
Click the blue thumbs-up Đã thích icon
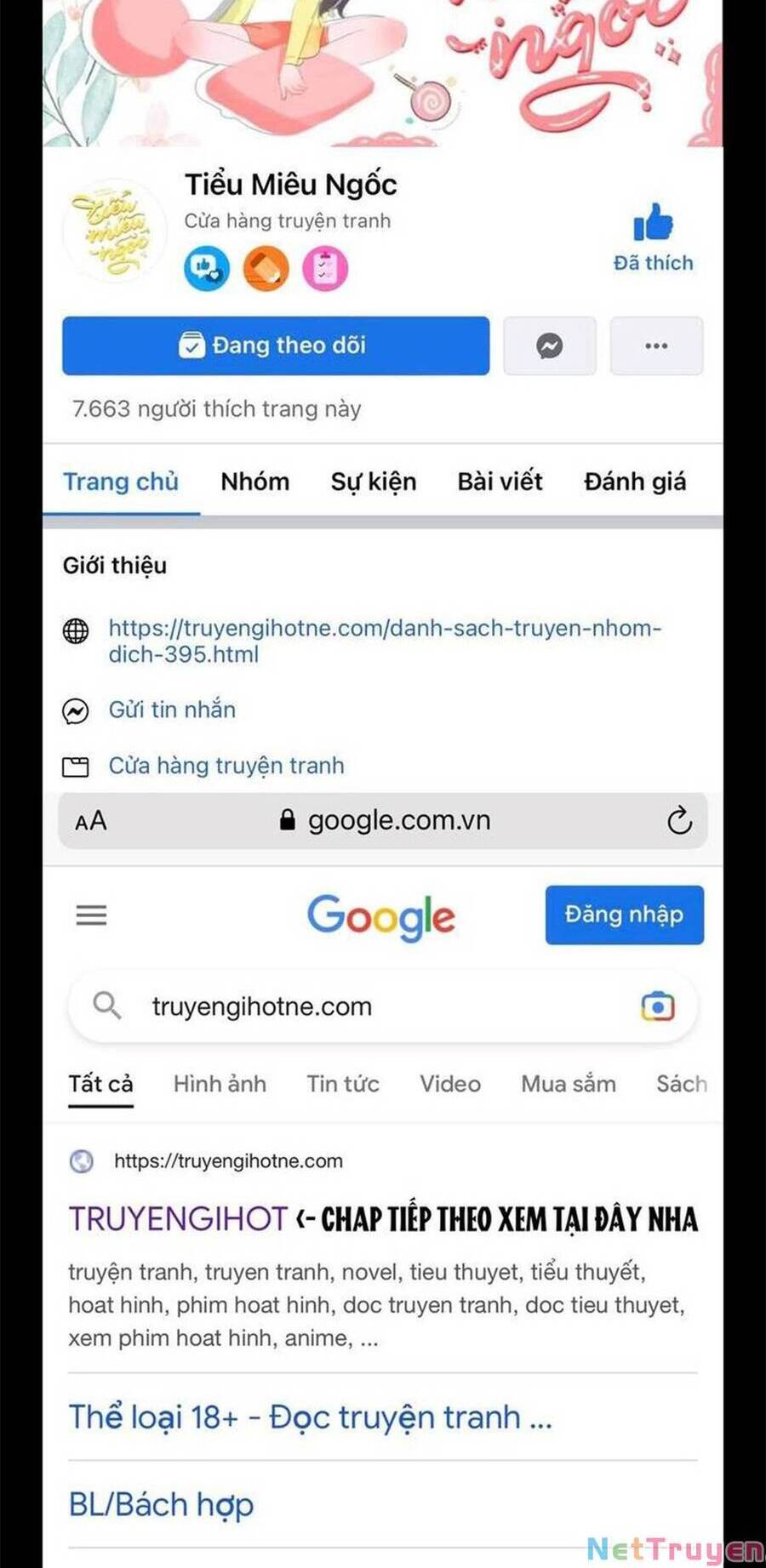pos(653,223)
